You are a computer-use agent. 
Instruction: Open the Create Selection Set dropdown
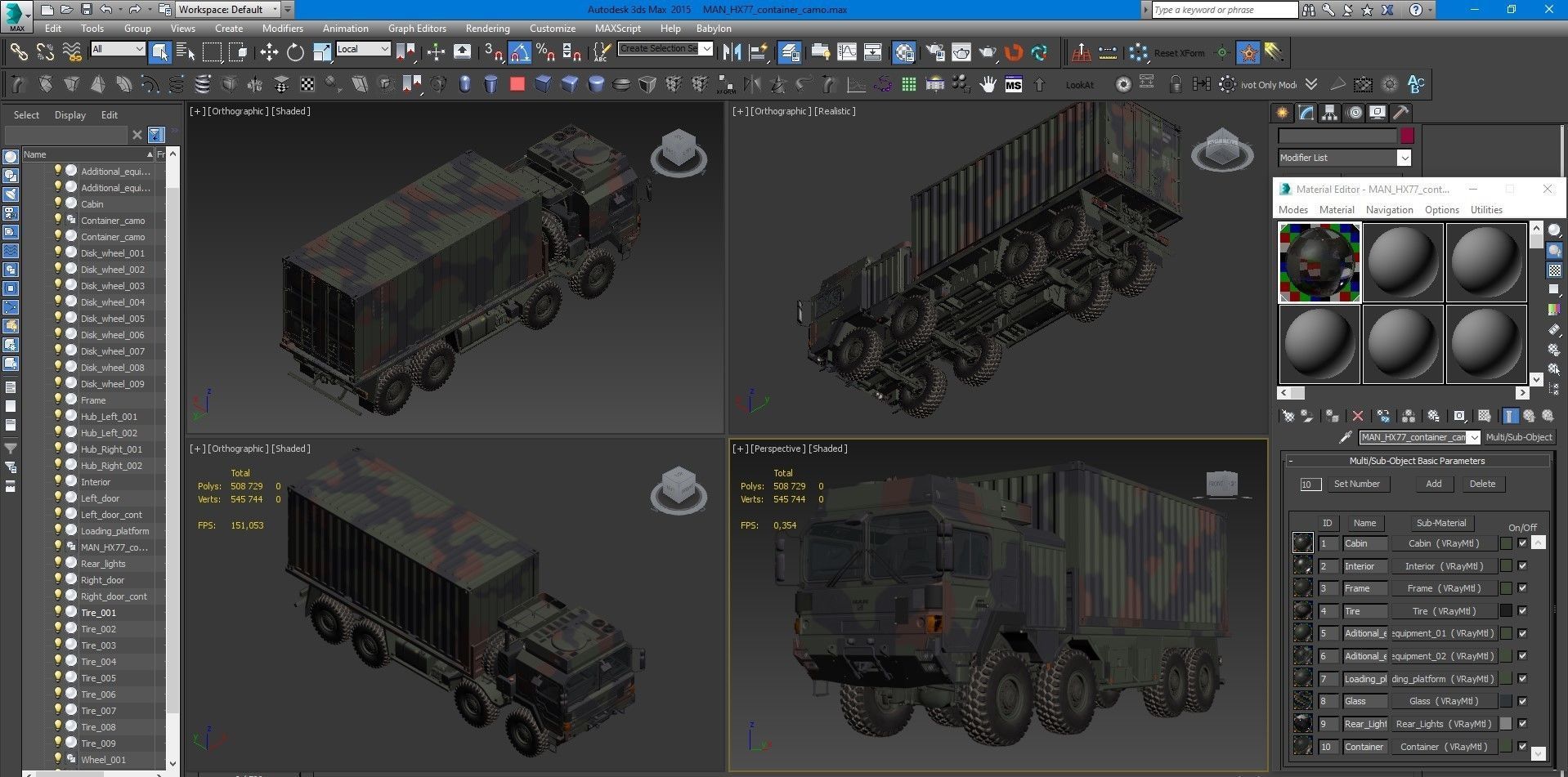coord(665,49)
